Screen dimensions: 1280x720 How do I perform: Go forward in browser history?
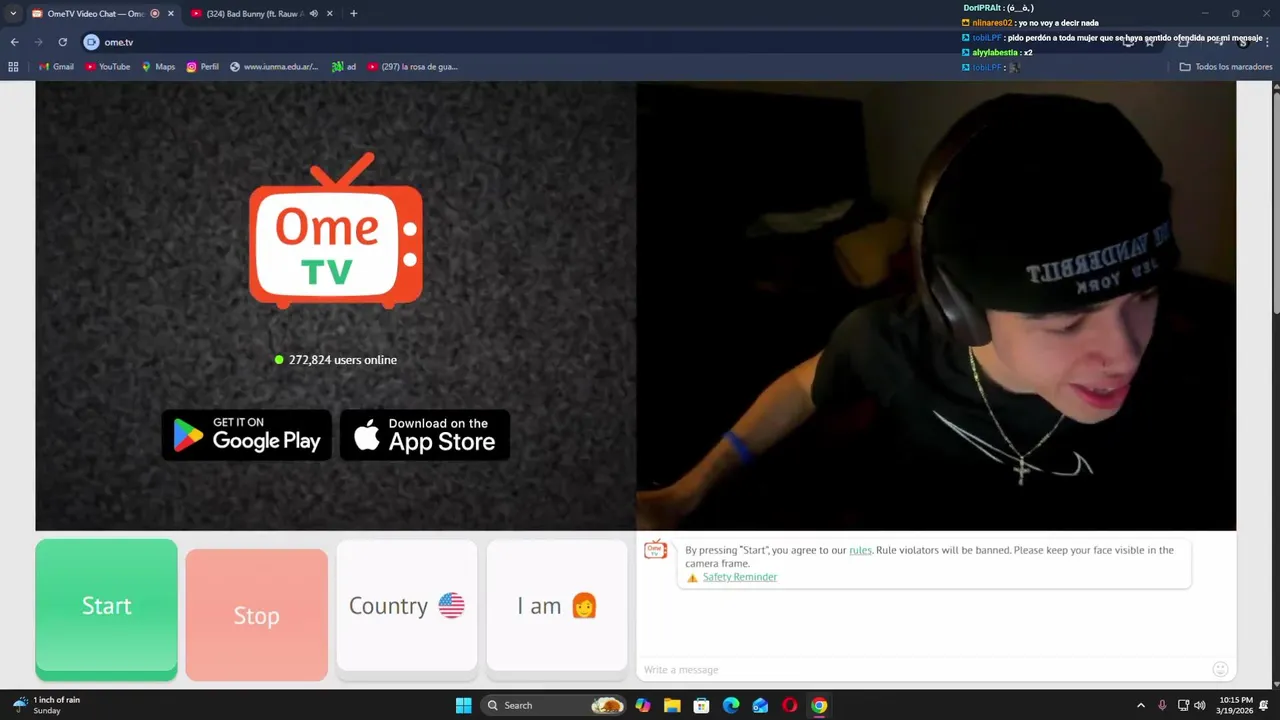(x=38, y=42)
